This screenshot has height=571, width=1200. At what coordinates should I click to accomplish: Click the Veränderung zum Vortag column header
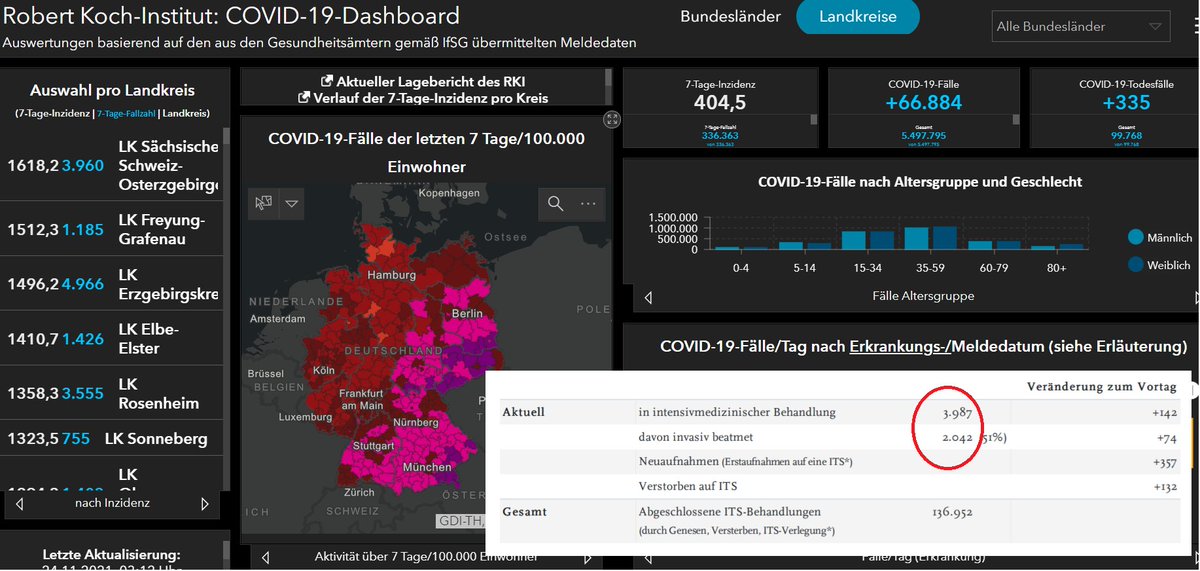[x=1102, y=387]
